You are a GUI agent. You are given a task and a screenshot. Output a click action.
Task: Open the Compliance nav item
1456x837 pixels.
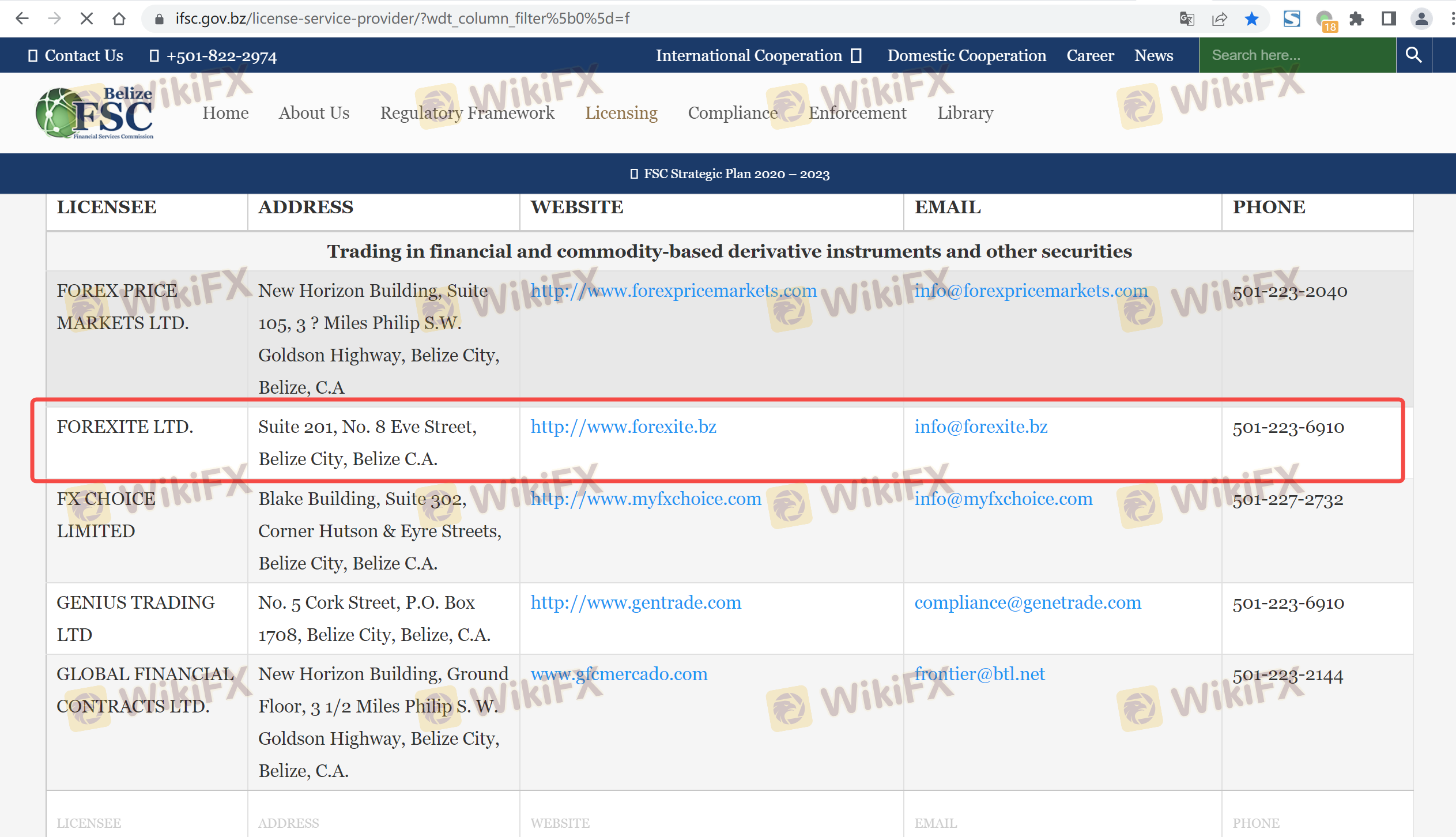tap(733, 113)
